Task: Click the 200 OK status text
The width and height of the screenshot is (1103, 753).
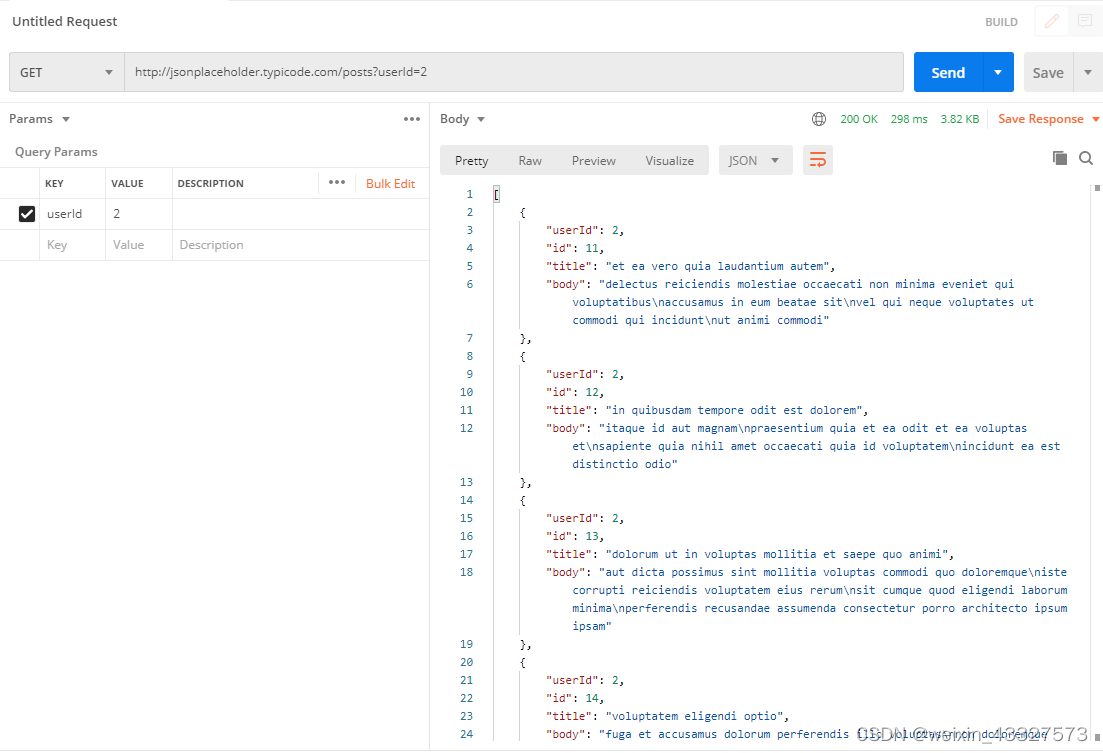Action: [x=859, y=119]
